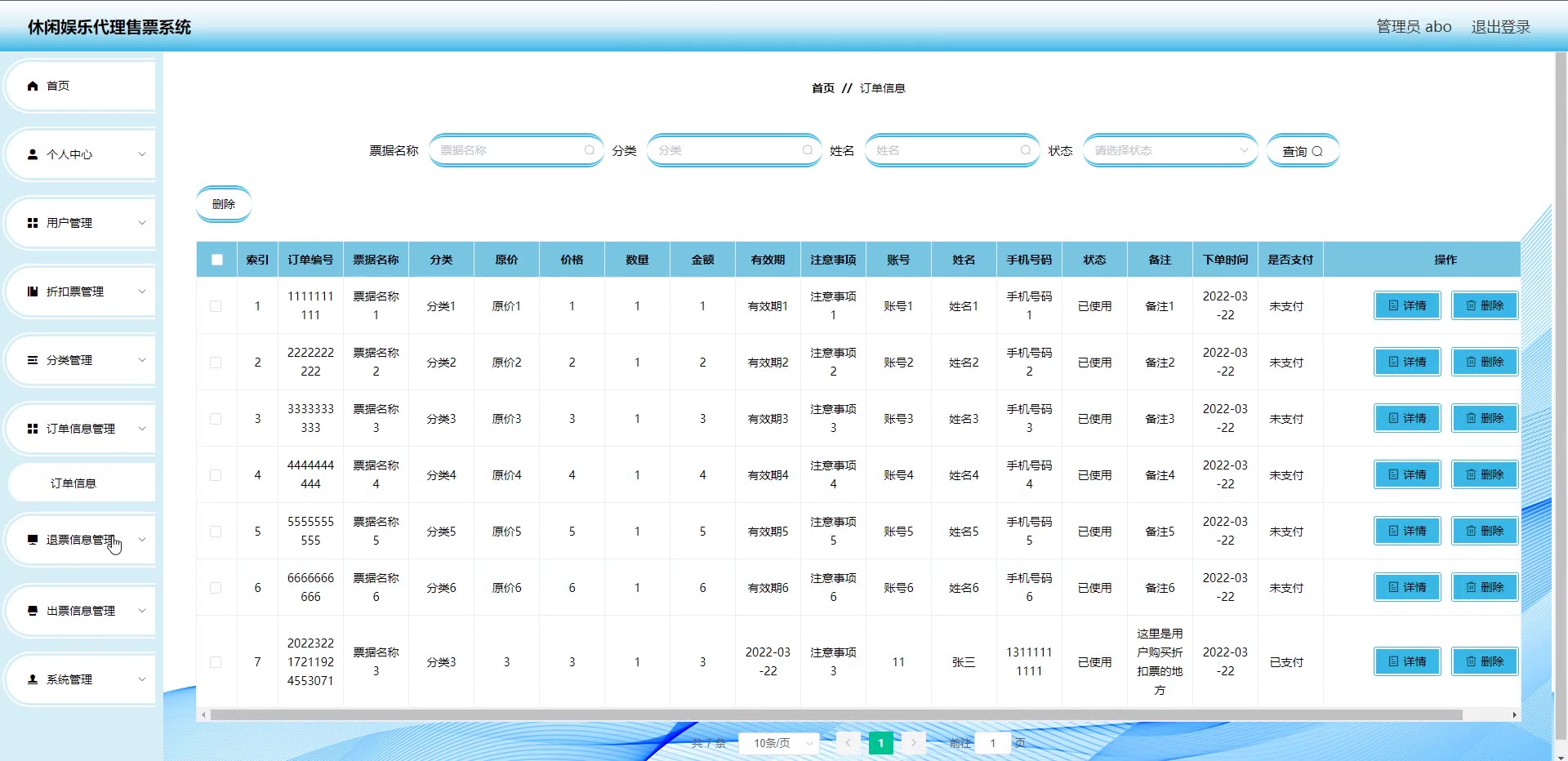Check the checkbox for row index 1

click(x=216, y=306)
